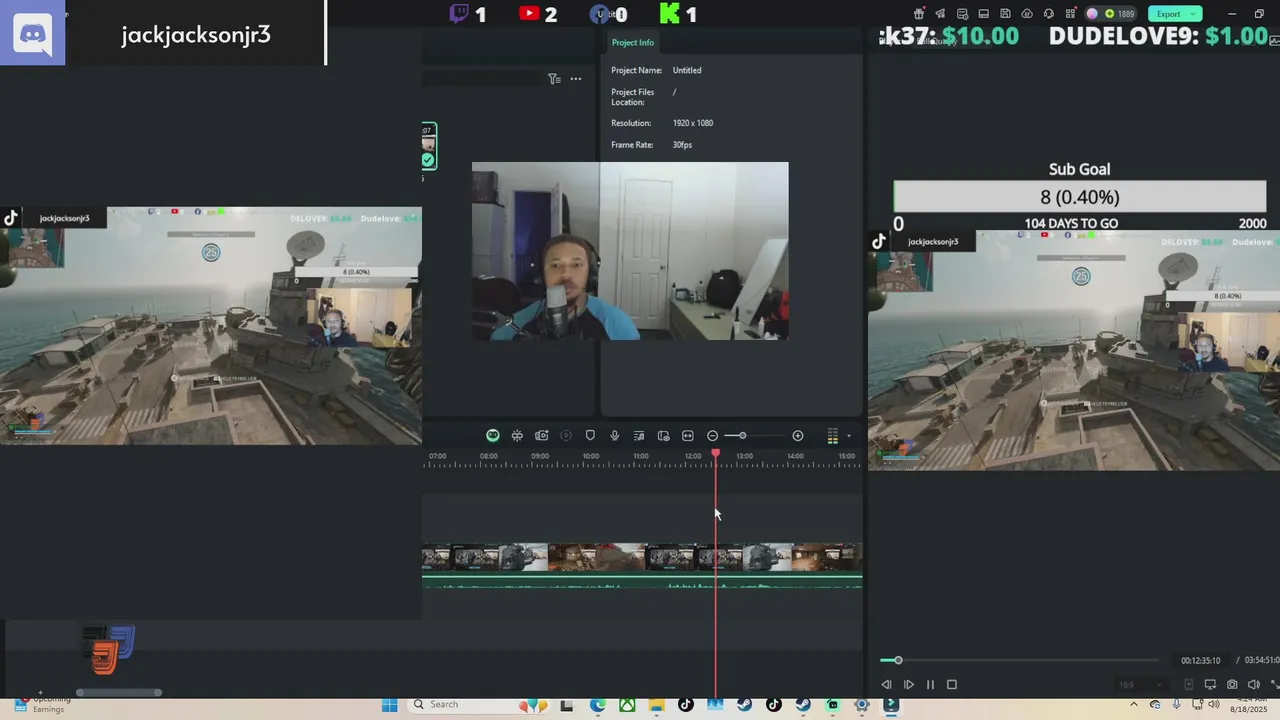
Task: Open the preview display settings monitor icon
Action: pos(1210,685)
